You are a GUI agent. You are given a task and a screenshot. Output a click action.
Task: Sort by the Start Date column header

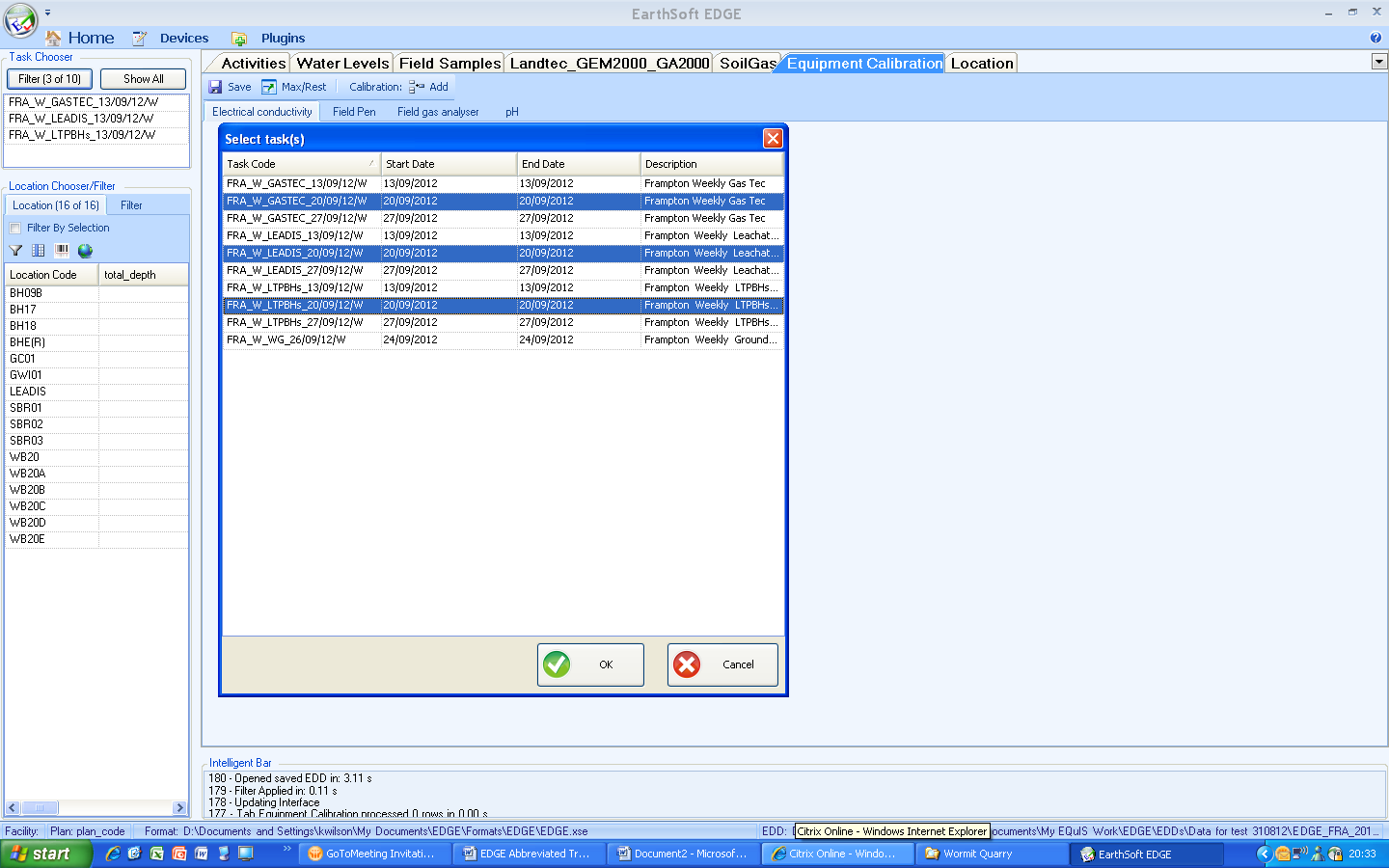(449, 164)
